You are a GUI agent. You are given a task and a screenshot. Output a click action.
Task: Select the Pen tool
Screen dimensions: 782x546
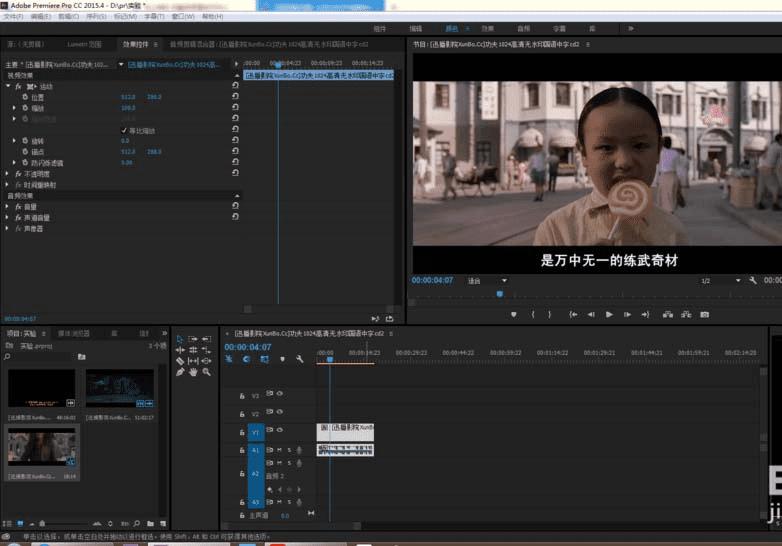180,372
